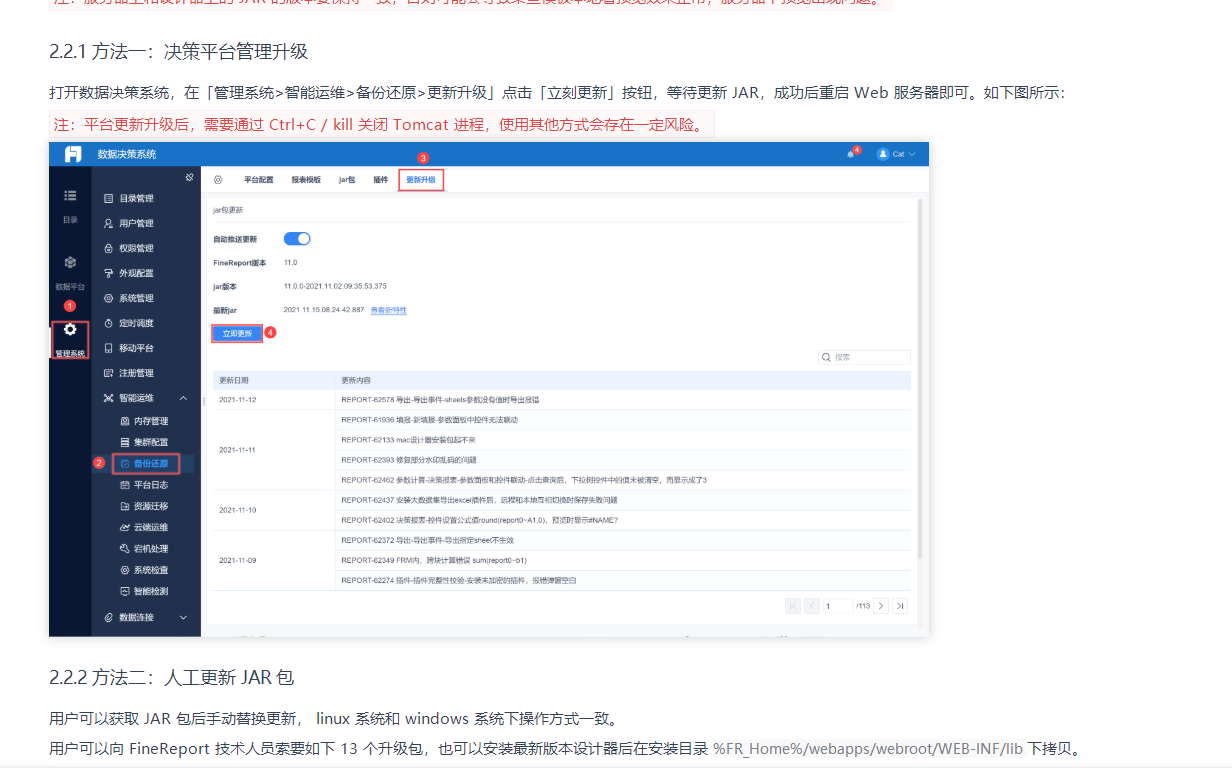1232x768 pixels.
Task: Click the 智能运维 icon in the sidebar
Action: [109, 398]
